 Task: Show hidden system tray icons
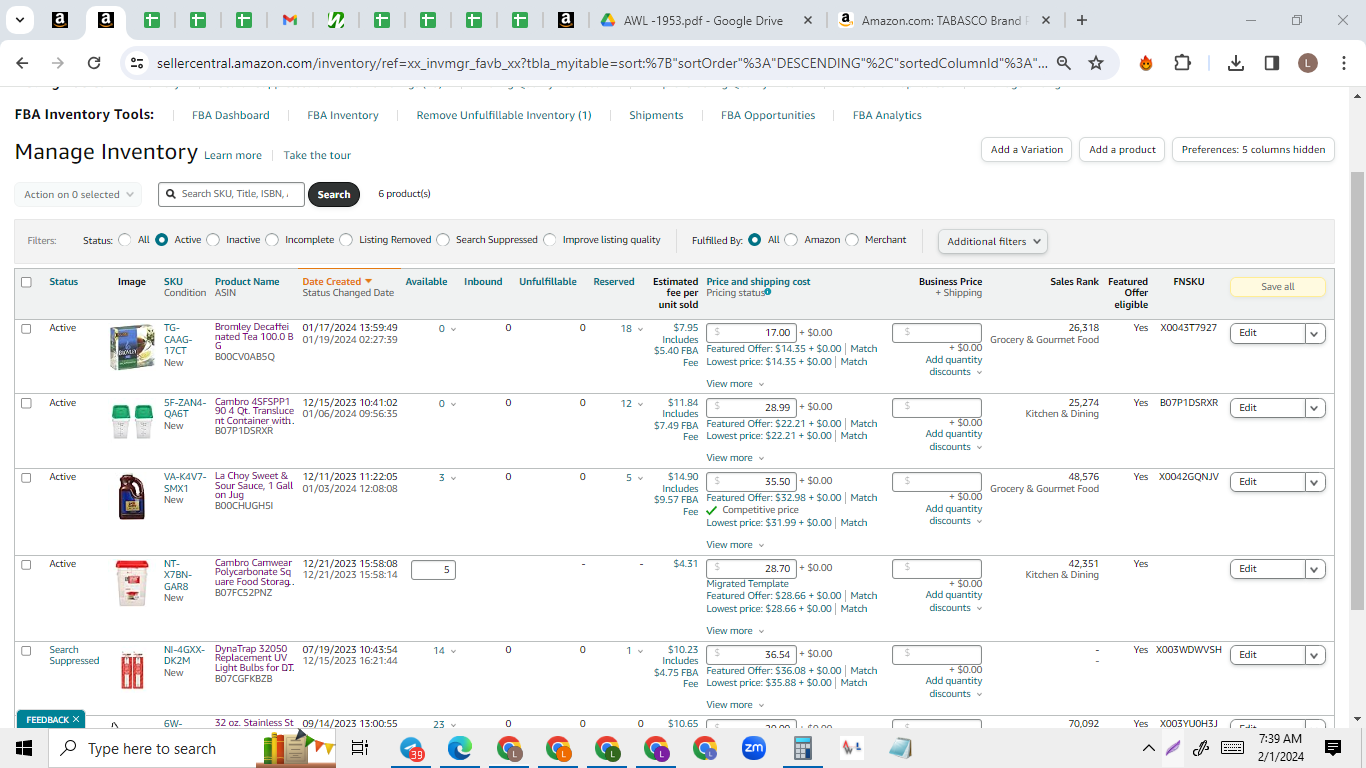coord(1149,748)
